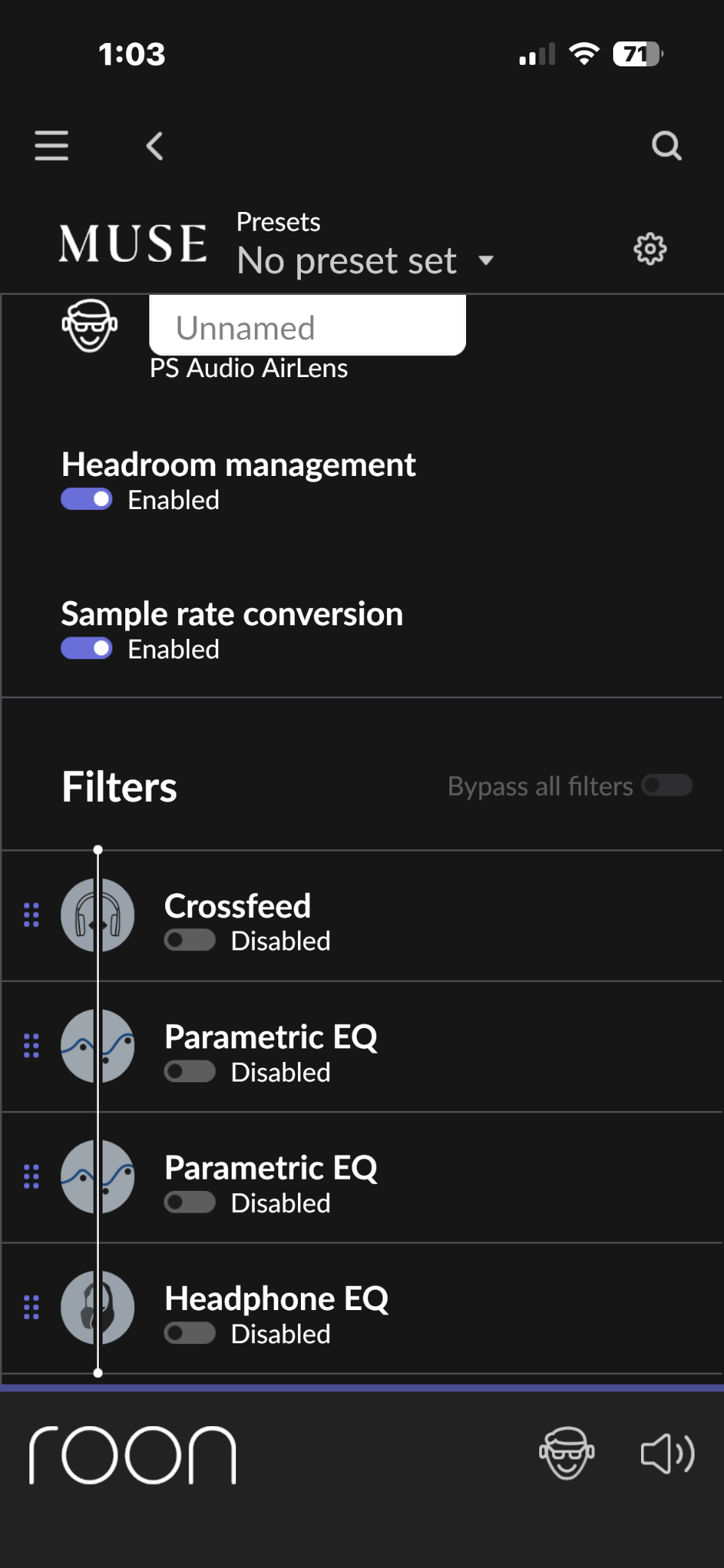Click the Crossfeed headphones filter icon
This screenshot has height=1568, width=724.
98,915
